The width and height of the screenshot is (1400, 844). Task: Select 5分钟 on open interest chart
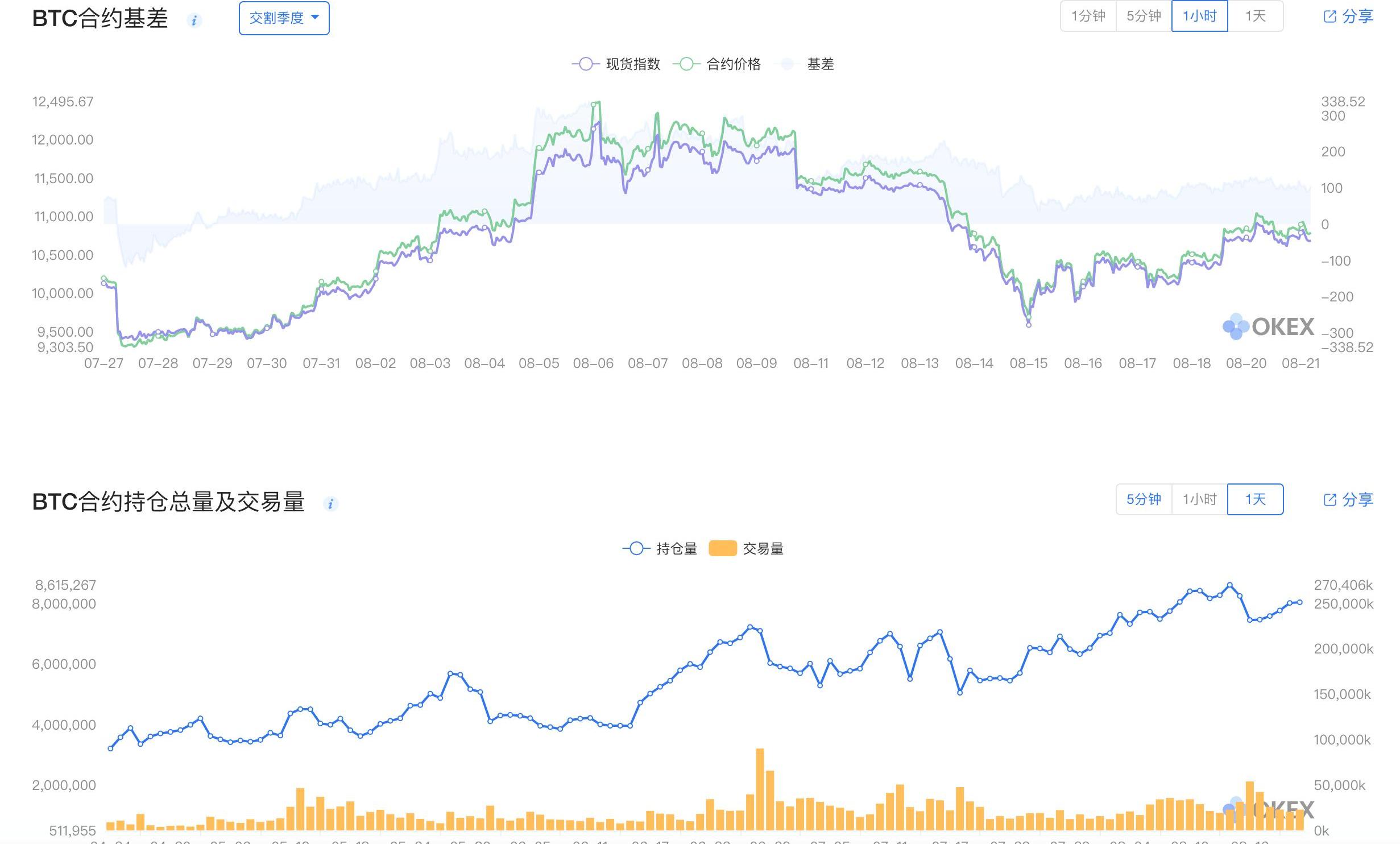pyautogui.click(x=1144, y=499)
